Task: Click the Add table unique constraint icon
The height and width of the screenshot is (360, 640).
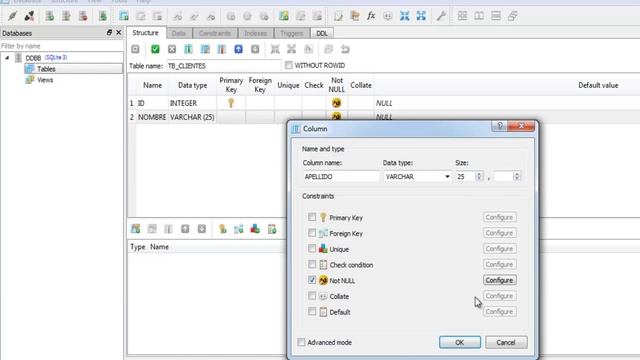Action: (255, 229)
